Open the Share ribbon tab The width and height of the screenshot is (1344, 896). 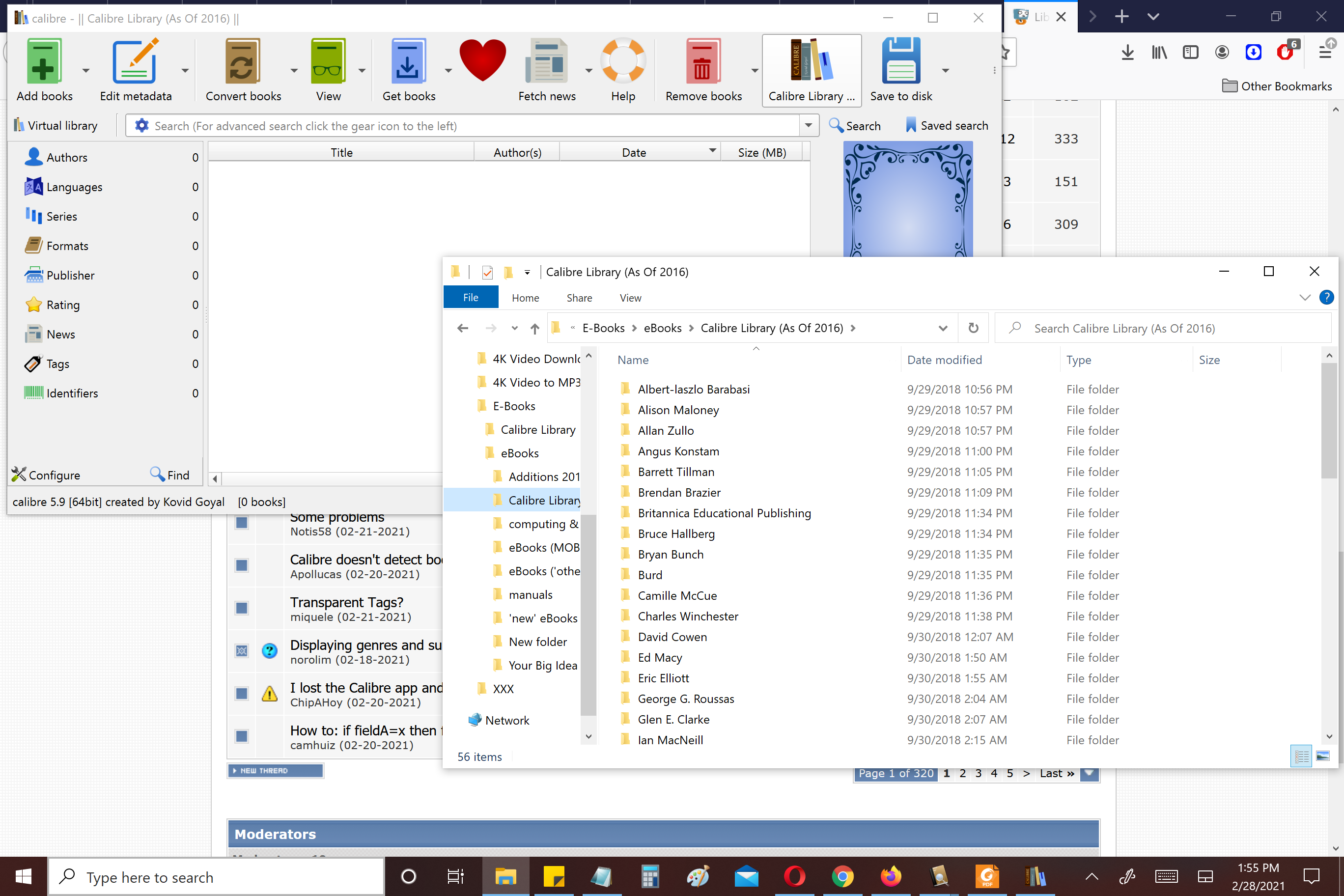coord(579,298)
